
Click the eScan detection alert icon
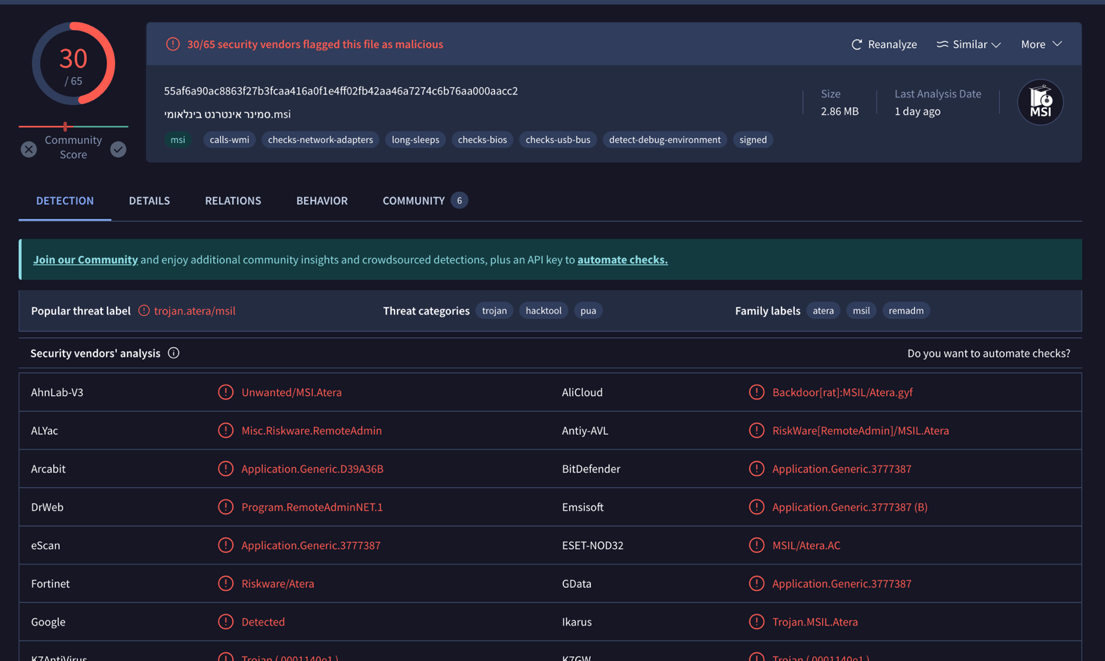tap(226, 545)
